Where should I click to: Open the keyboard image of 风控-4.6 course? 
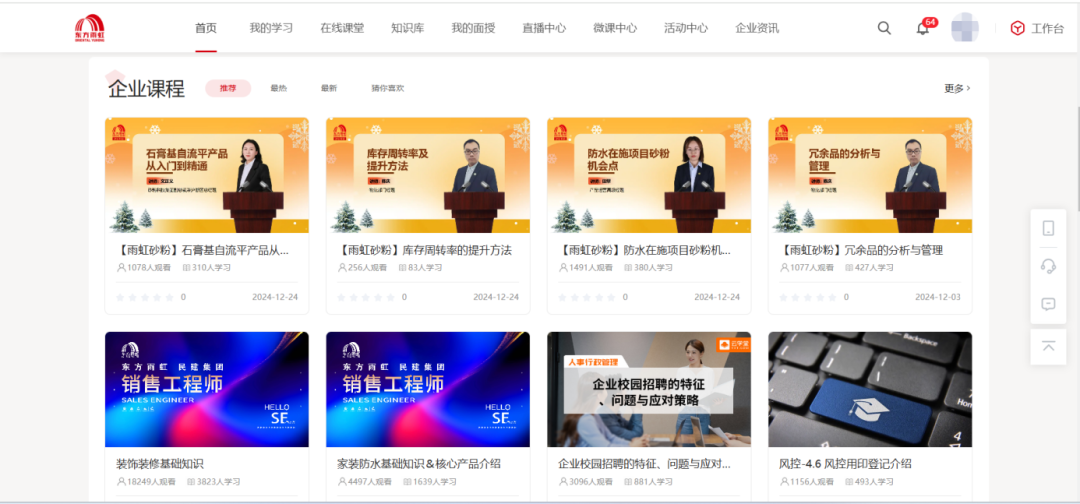pos(870,389)
